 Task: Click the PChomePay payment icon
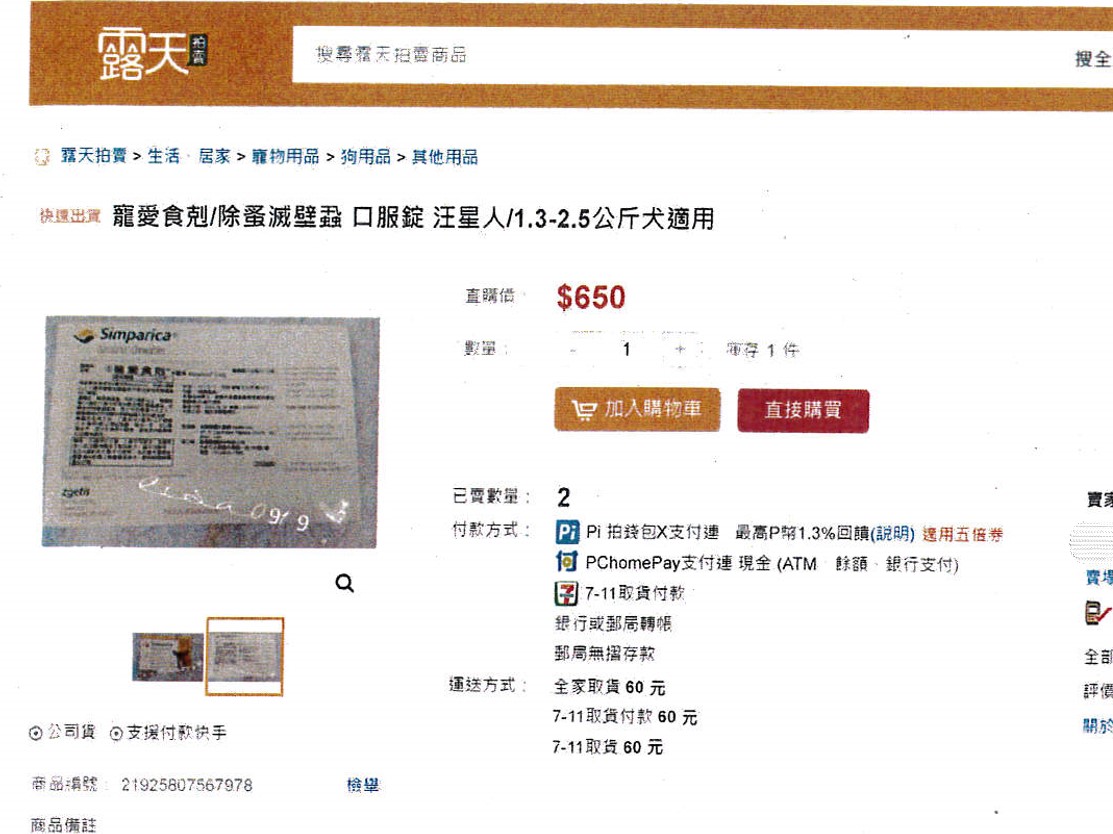click(566, 561)
